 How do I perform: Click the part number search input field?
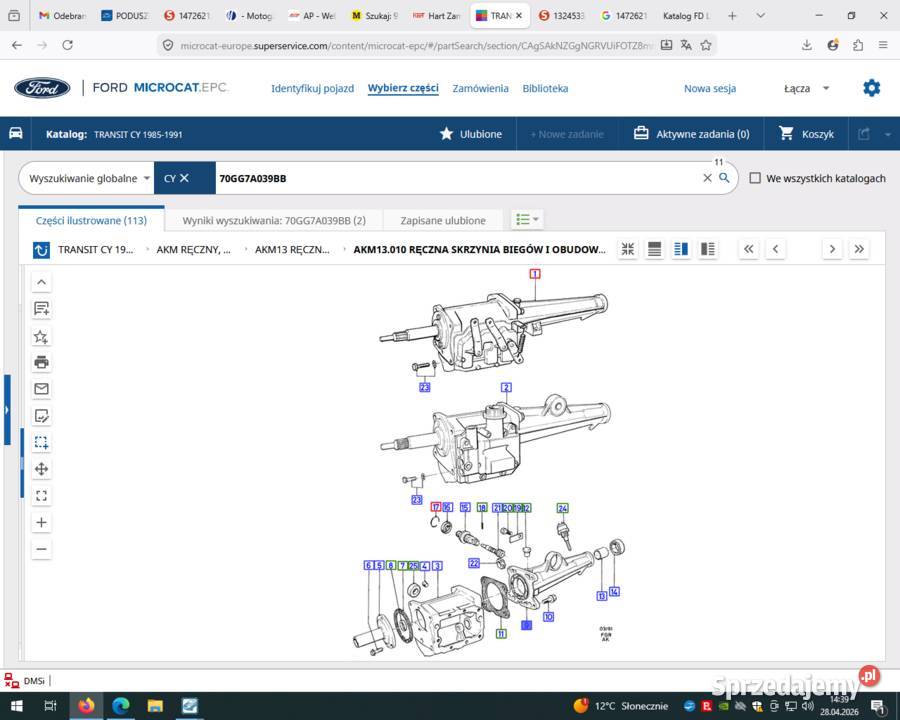click(x=456, y=178)
